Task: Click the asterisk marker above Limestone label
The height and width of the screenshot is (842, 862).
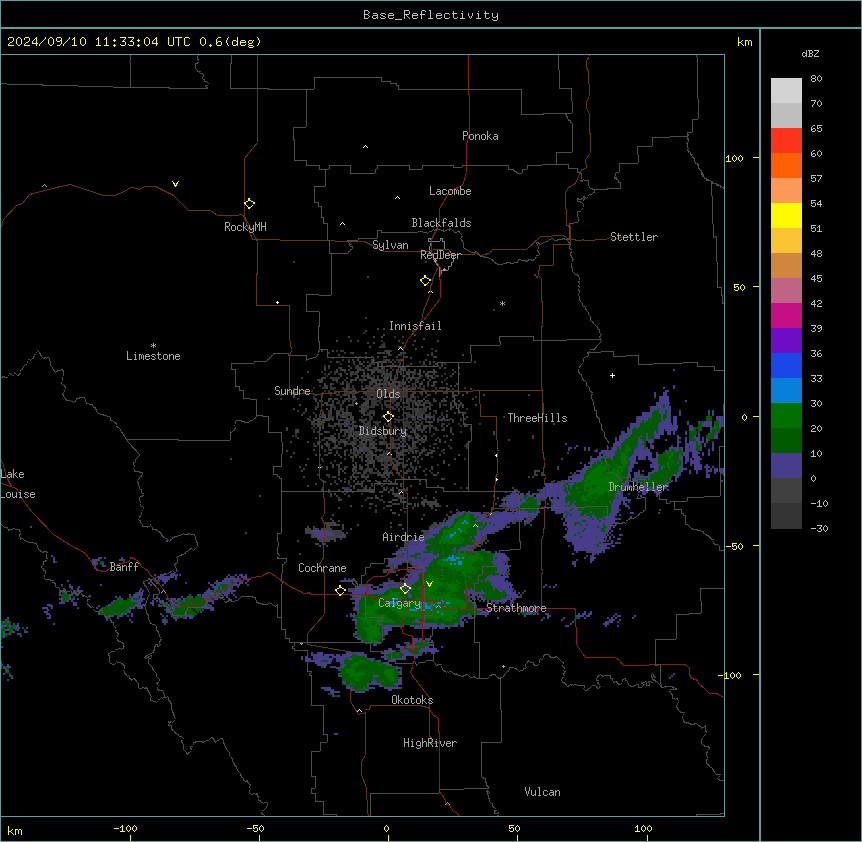Action: pos(153,346)
